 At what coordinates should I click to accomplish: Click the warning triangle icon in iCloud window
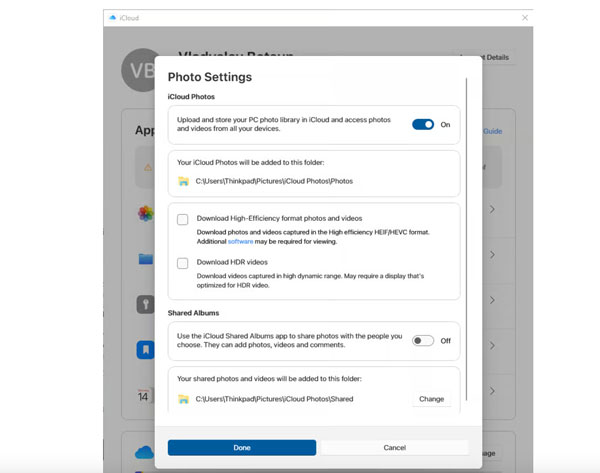point(148,167)
